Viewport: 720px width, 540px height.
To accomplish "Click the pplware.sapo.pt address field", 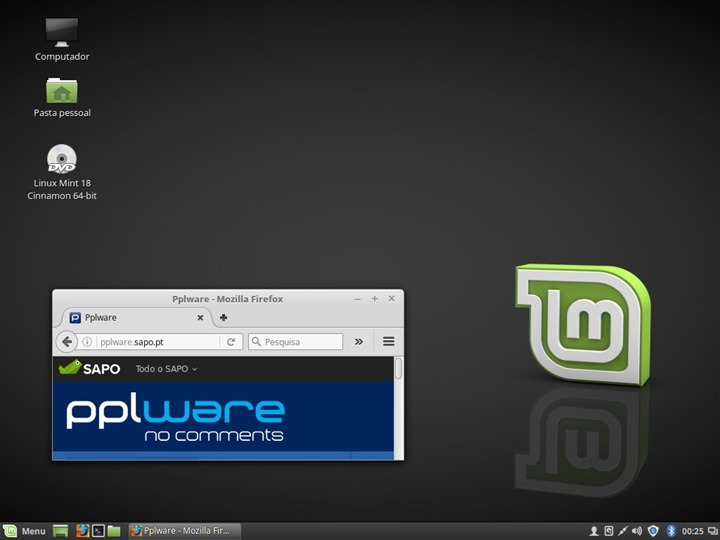I will [x=158, y=342].
